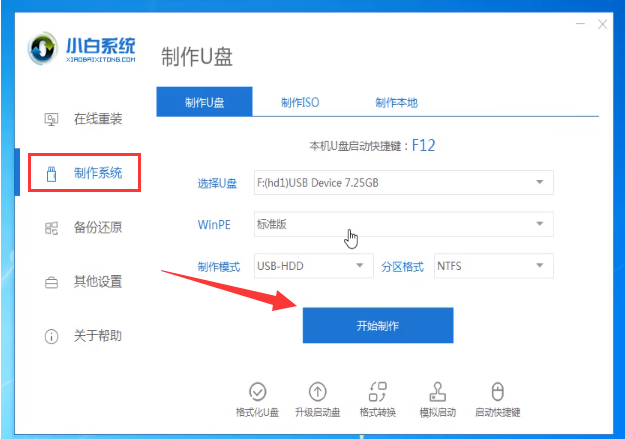Minimize the 小白系统 window

(580, 24)
